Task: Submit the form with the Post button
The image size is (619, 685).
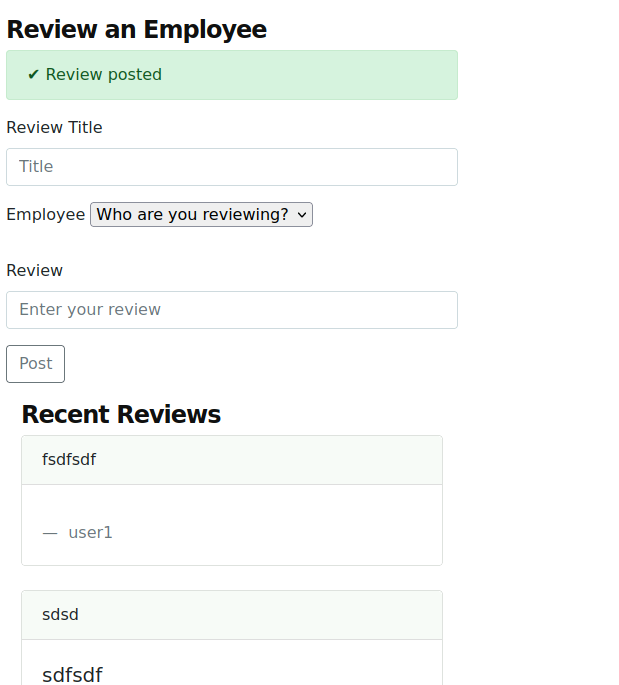Action: 35,364
